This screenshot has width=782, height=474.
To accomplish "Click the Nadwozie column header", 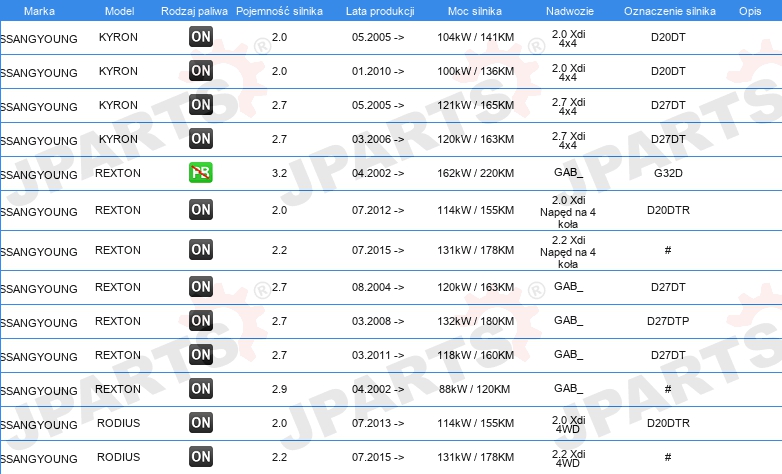I will coord(570,11).
